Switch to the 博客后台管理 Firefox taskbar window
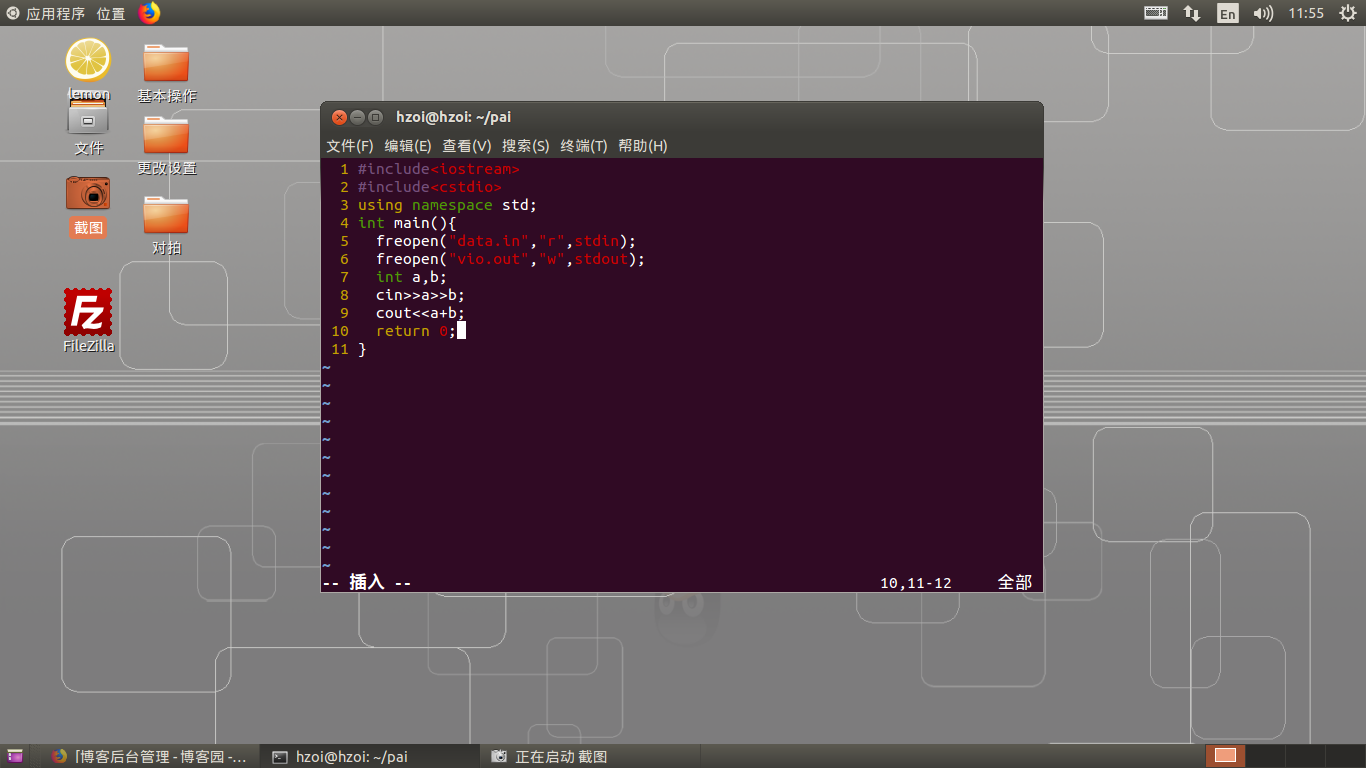This screenshot has width=1366, height=768. click(x=149, y=756)
